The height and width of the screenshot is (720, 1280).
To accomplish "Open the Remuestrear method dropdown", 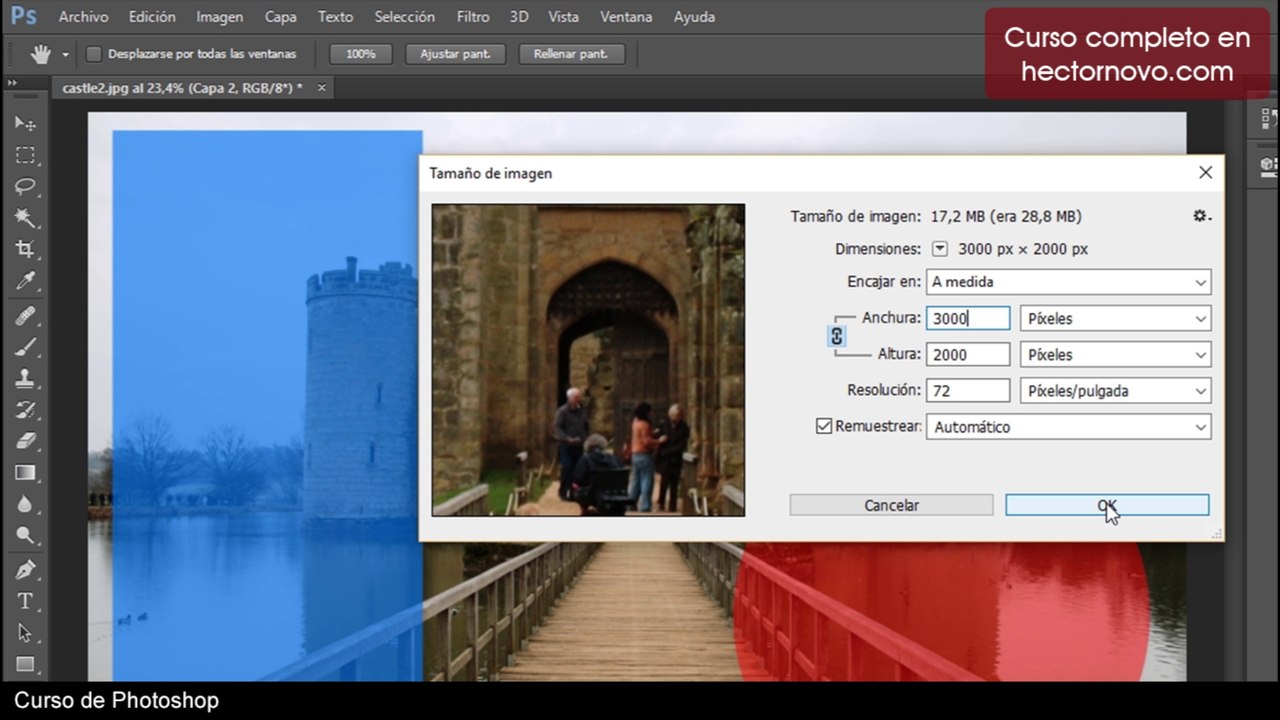I will 1068,427.
